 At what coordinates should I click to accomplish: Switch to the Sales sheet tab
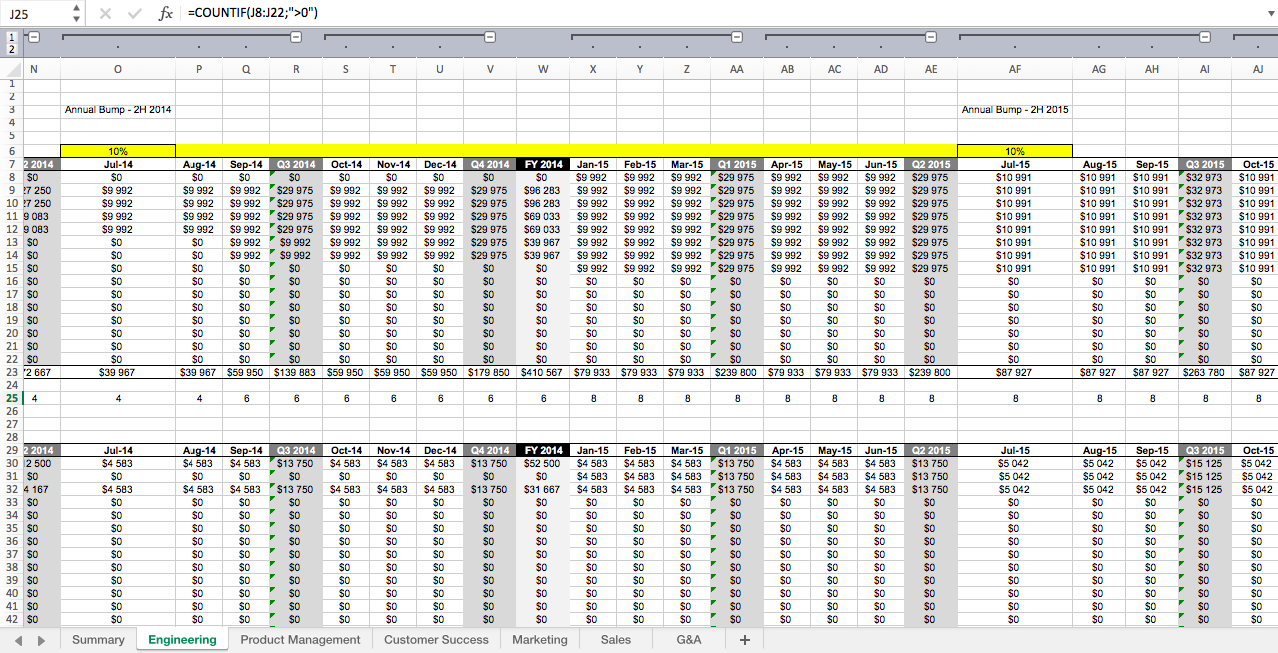tap(616, 640)
